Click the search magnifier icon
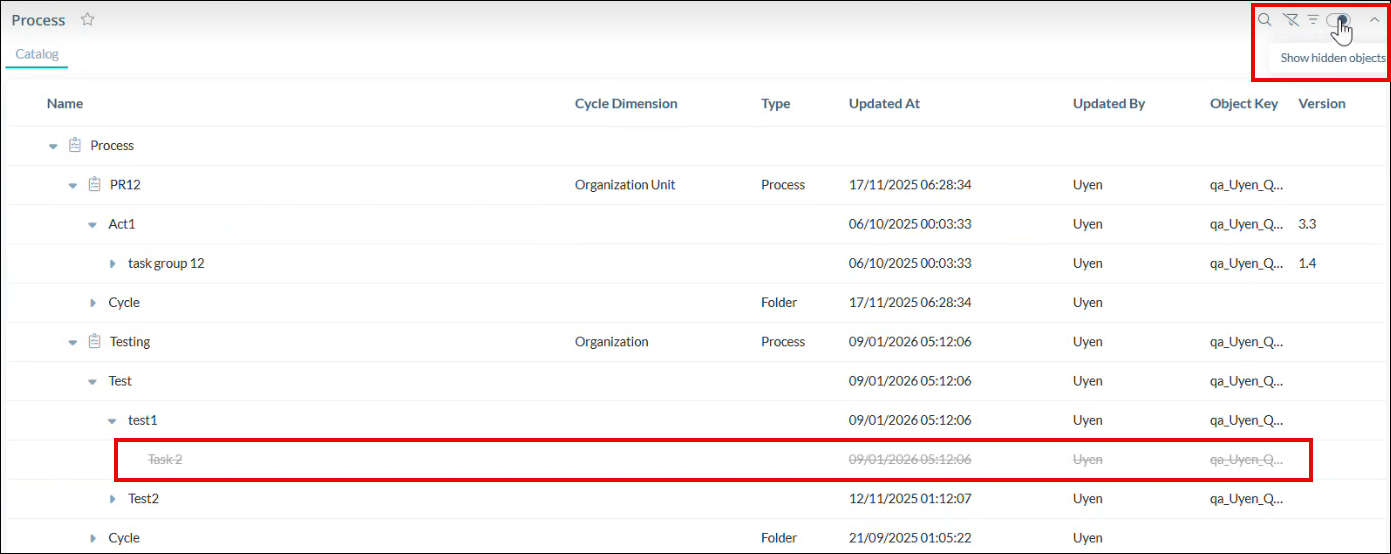The width and height of the screenshot is (1391, 554). [1264, 20]
